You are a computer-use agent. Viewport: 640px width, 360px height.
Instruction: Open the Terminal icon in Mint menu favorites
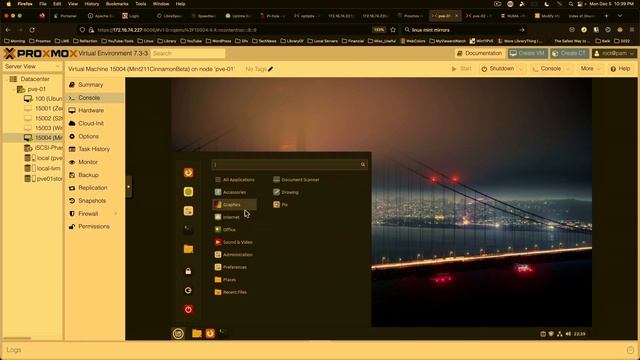(x=188, y=229)
